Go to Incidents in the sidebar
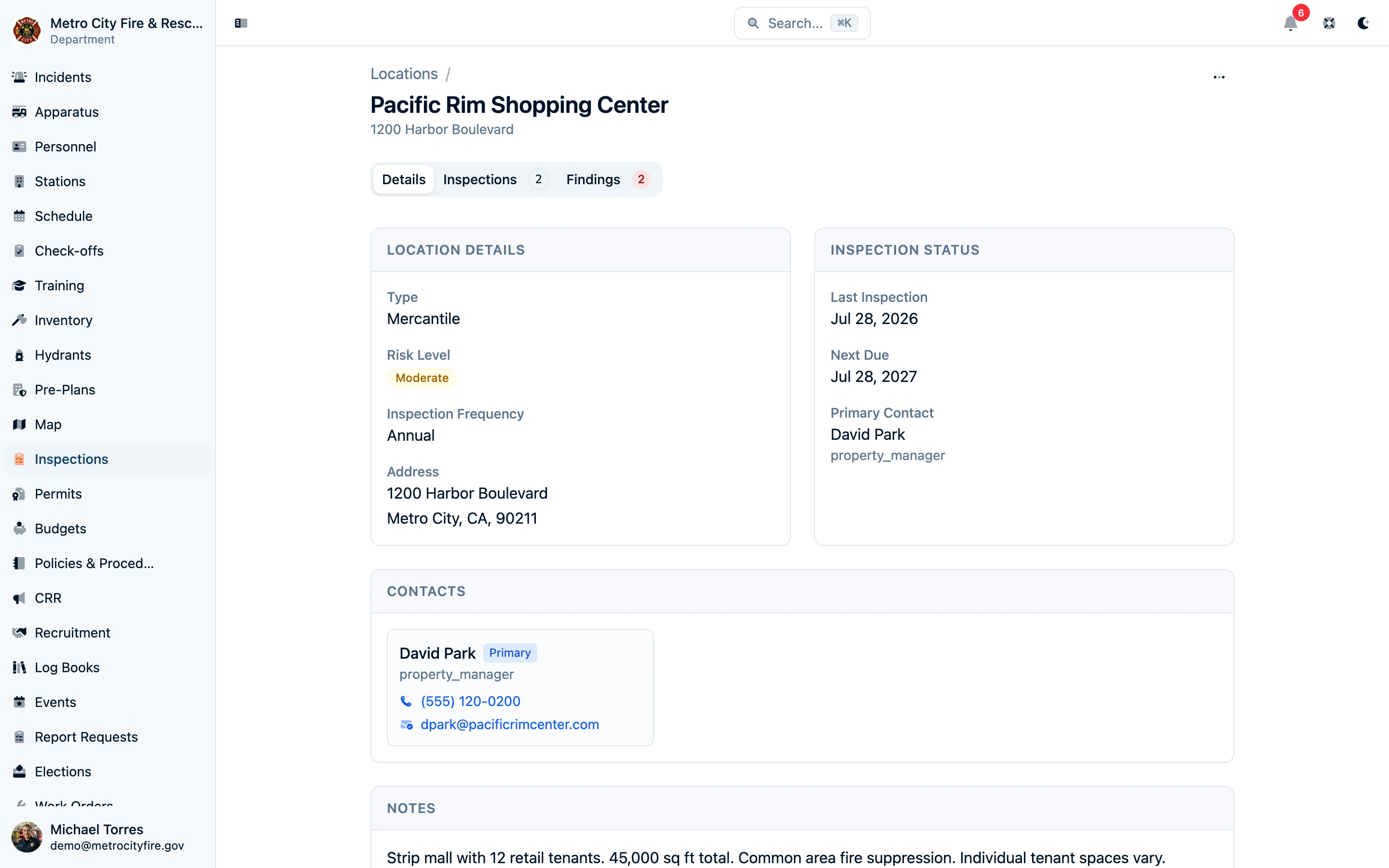Image resolution: width=1389 pixels, height=868 pixels. click(x=108, y=77)
